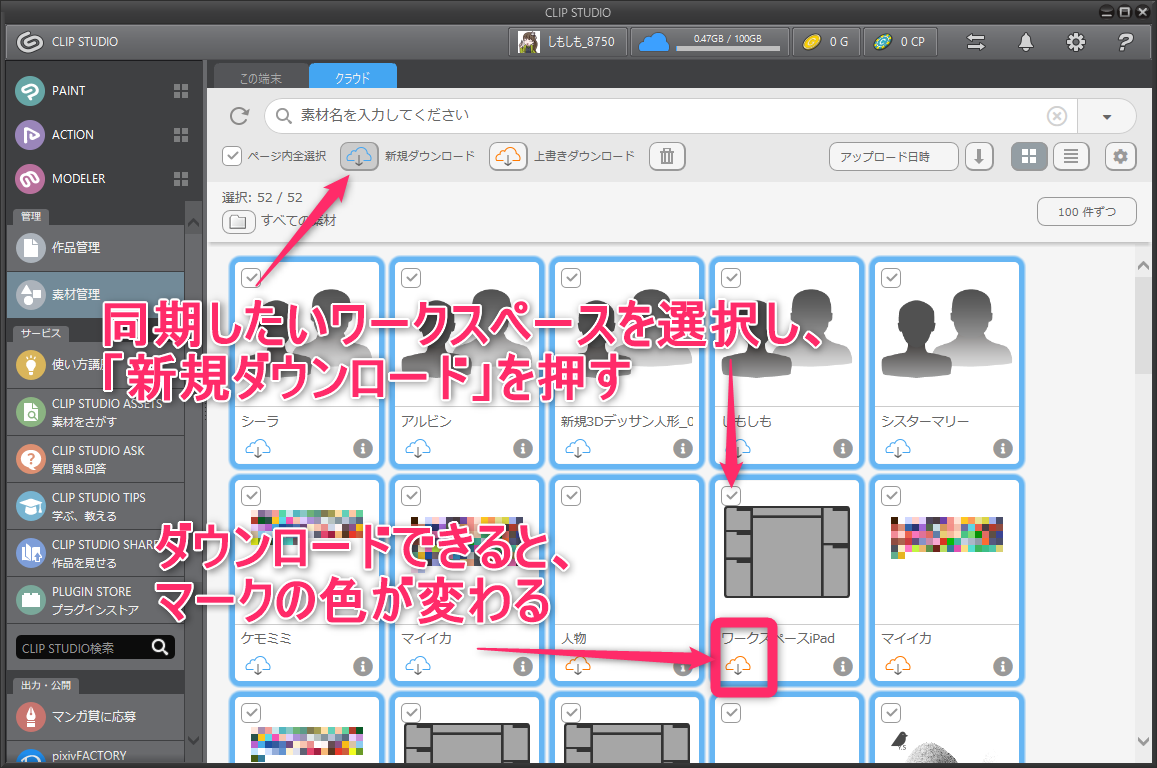
Task: Toggle the ページ内全選択 checkbox
Action: point(232,156)
